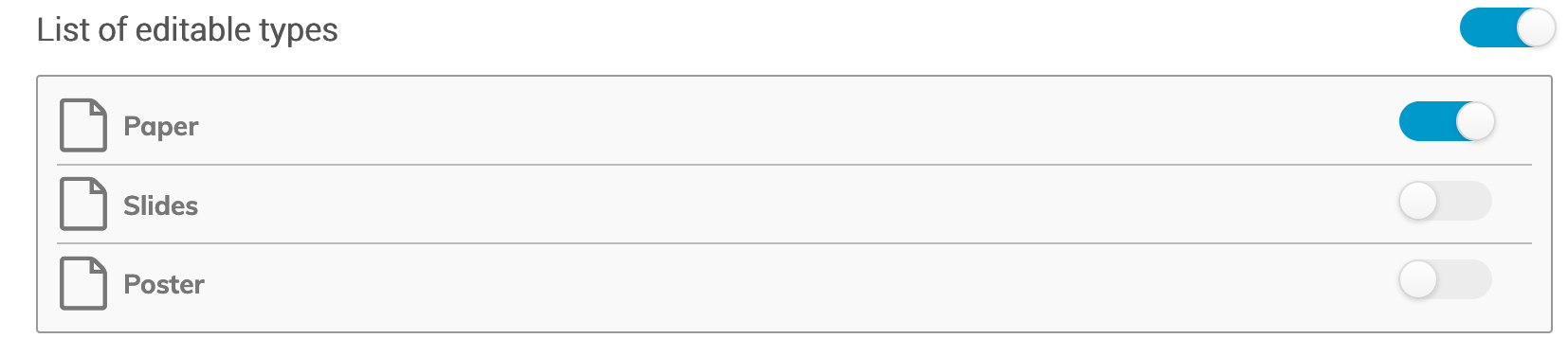
Task: Select the Poster label text
Action: click(164, 284)
